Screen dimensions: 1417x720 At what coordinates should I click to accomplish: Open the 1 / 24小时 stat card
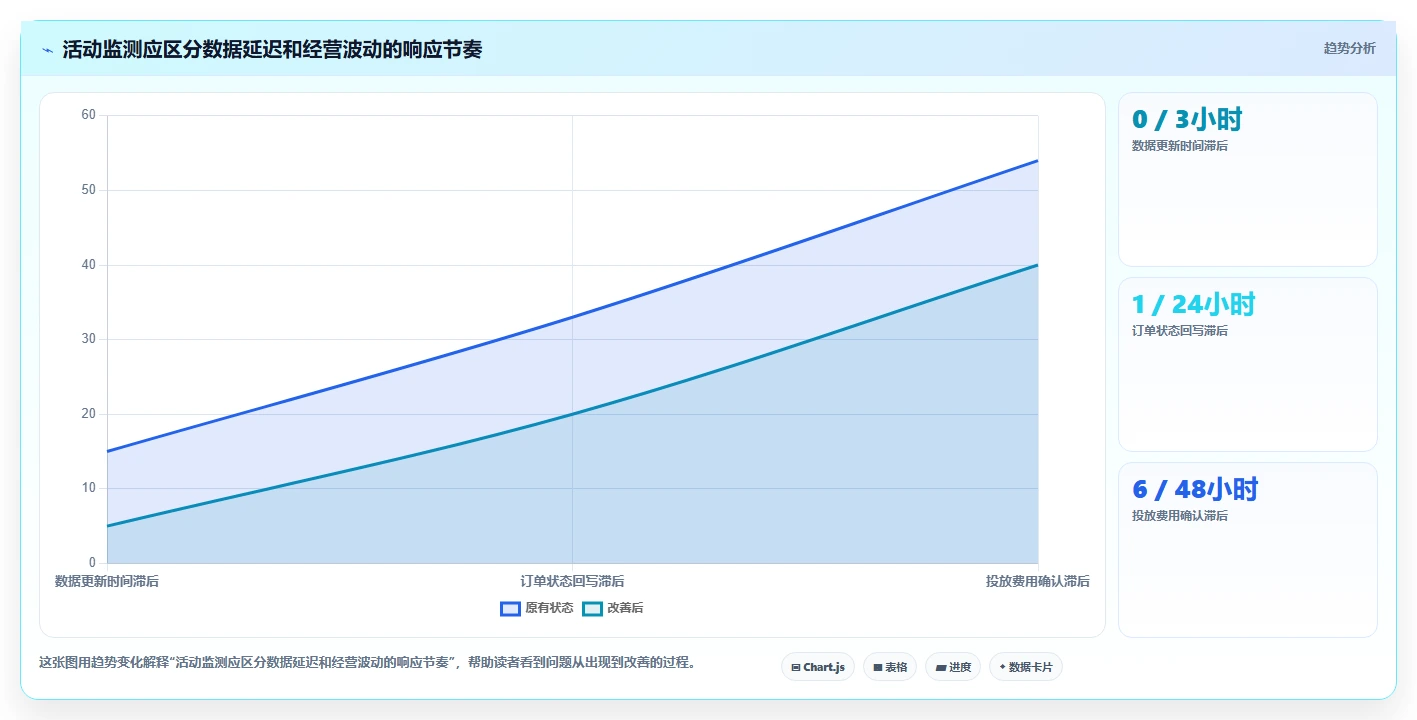tap(1247, 364)
